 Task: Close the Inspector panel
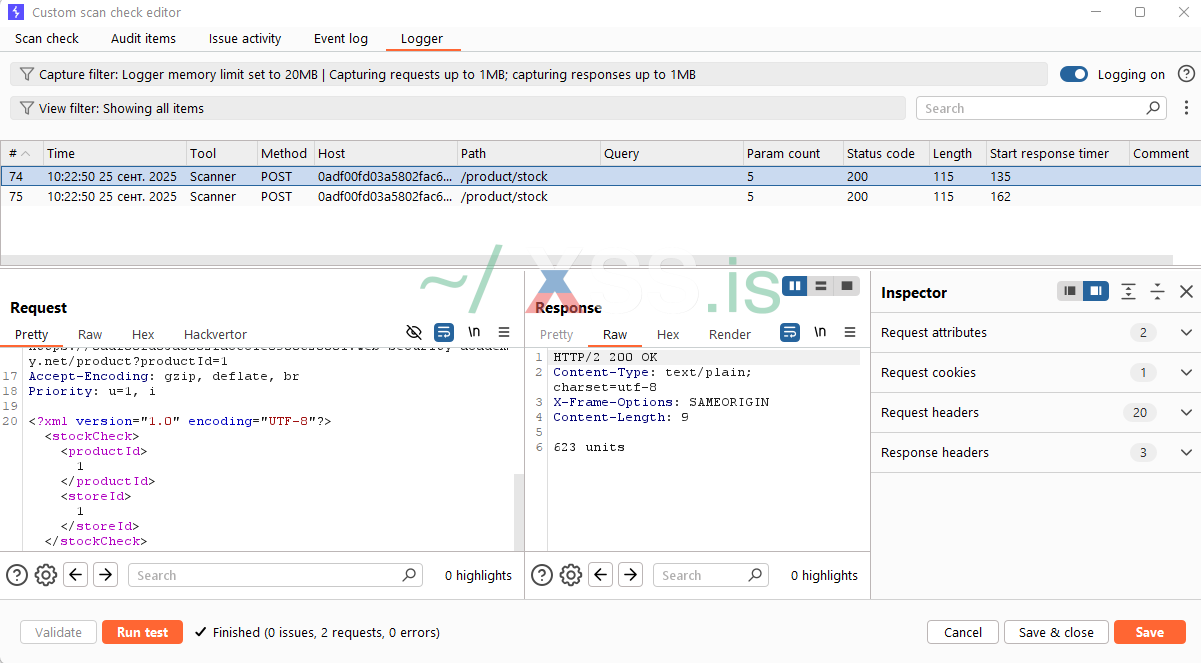tap(1186, 292)
